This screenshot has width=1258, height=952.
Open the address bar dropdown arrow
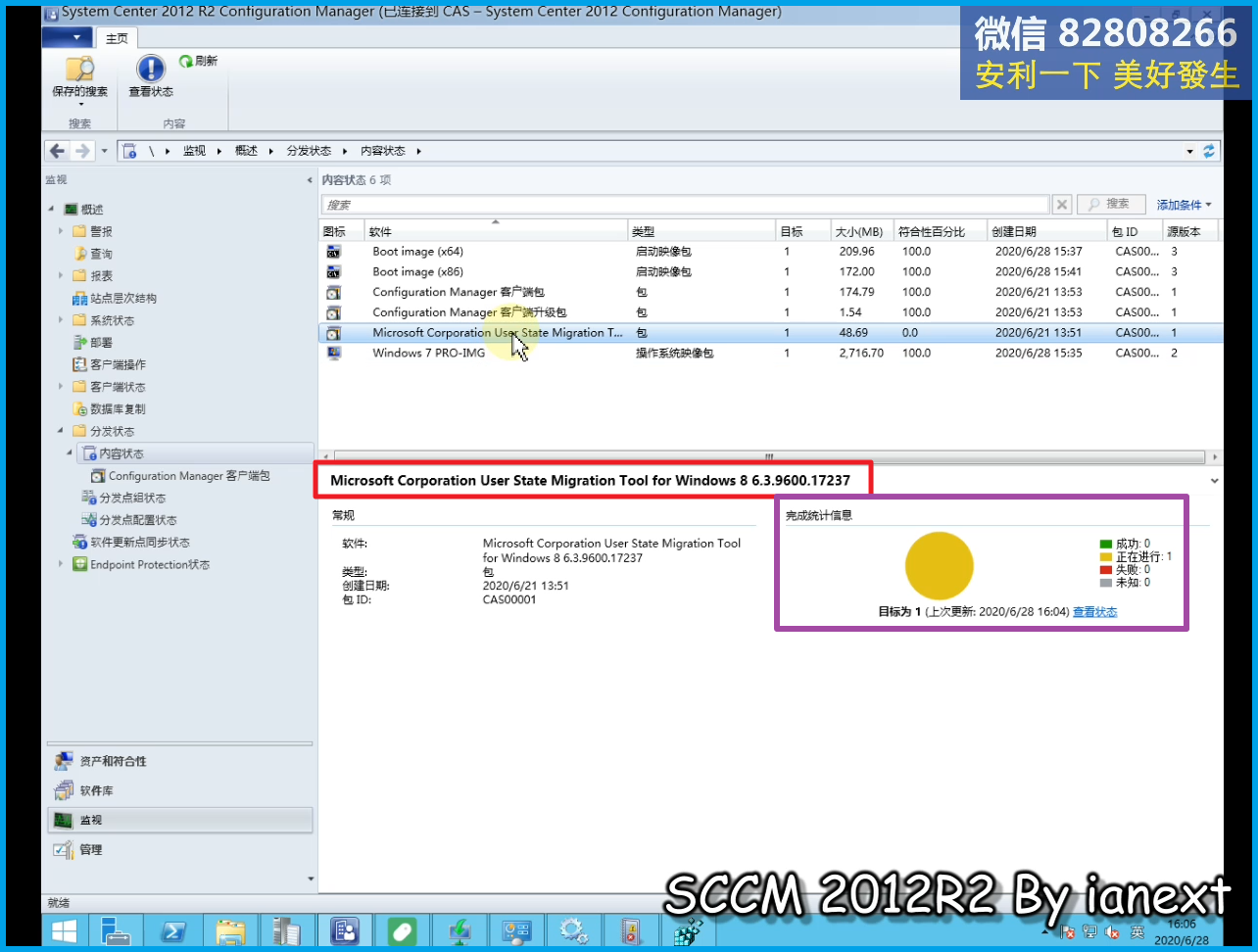pos(1190,151)
